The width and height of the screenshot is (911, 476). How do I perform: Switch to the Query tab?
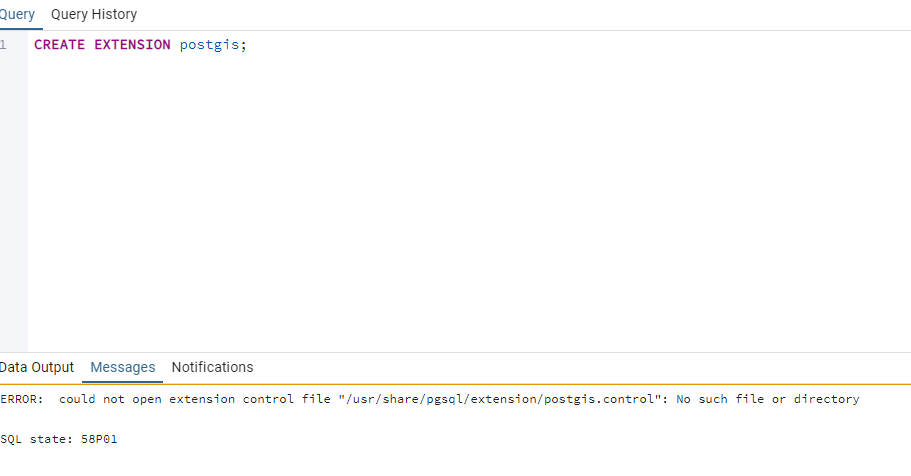point(17,15)
